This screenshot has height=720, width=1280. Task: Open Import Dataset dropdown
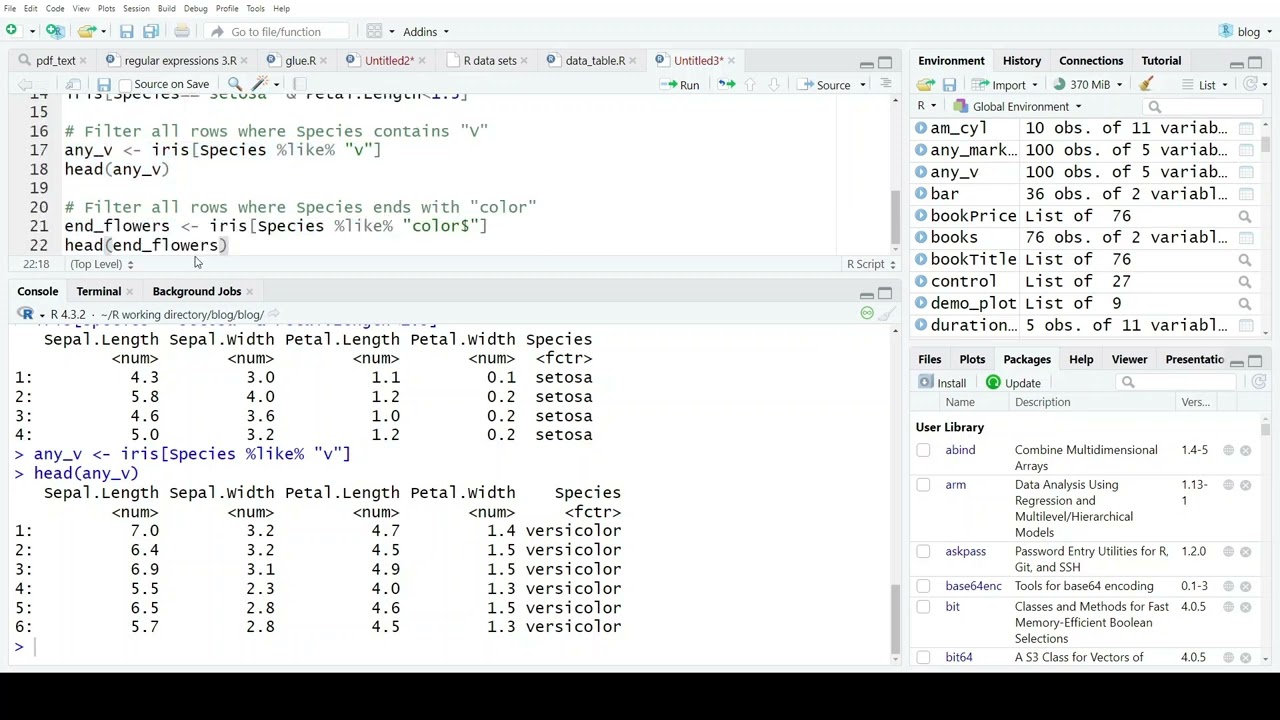(x=1009, y=84)
